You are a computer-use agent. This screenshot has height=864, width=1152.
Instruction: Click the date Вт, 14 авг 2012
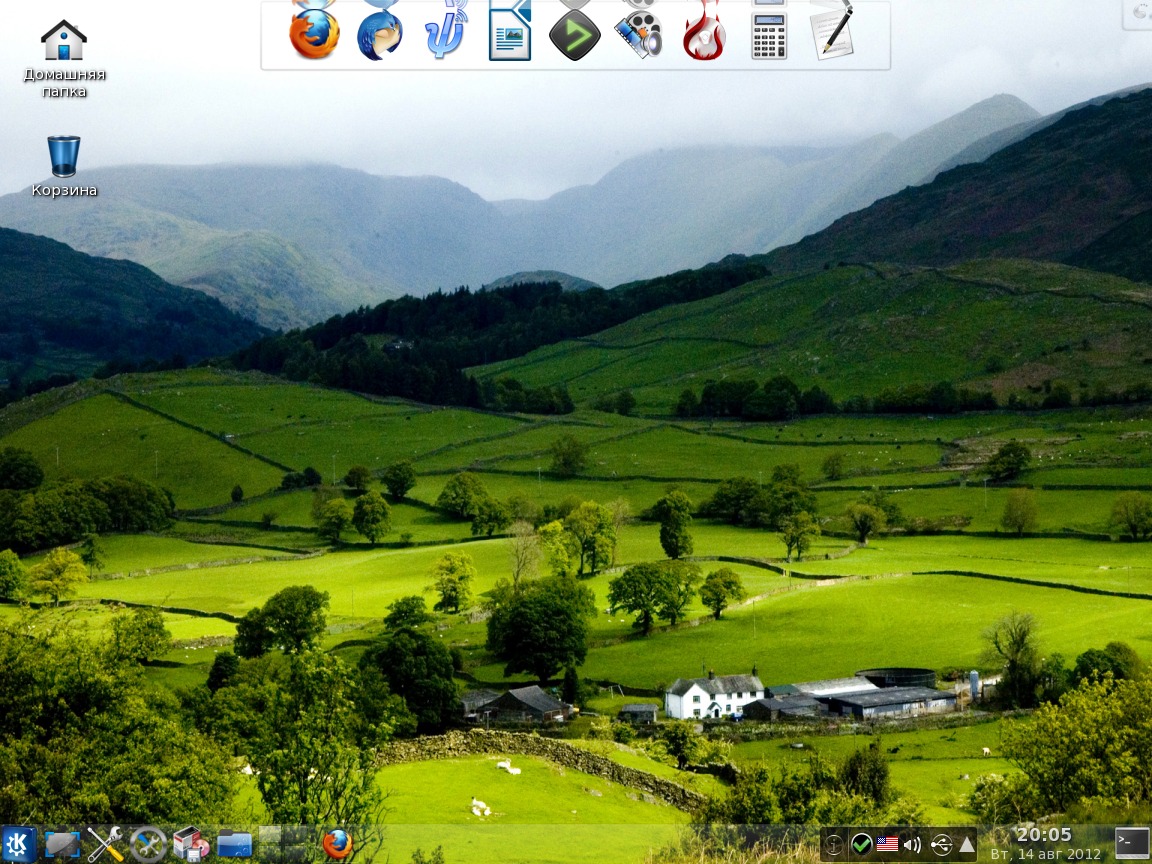[x=1045, y=854]
